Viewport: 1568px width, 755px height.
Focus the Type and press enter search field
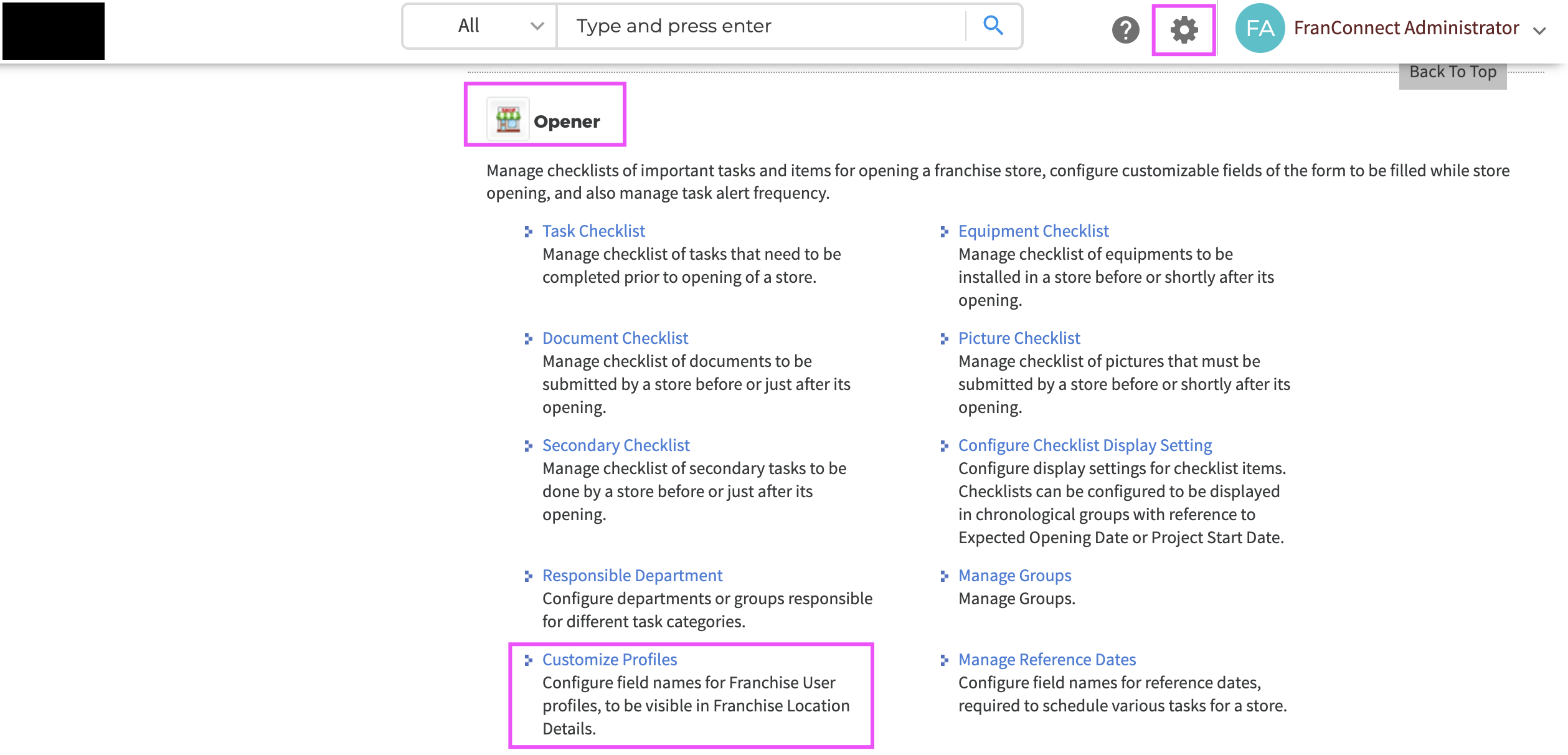pos(761,26)
